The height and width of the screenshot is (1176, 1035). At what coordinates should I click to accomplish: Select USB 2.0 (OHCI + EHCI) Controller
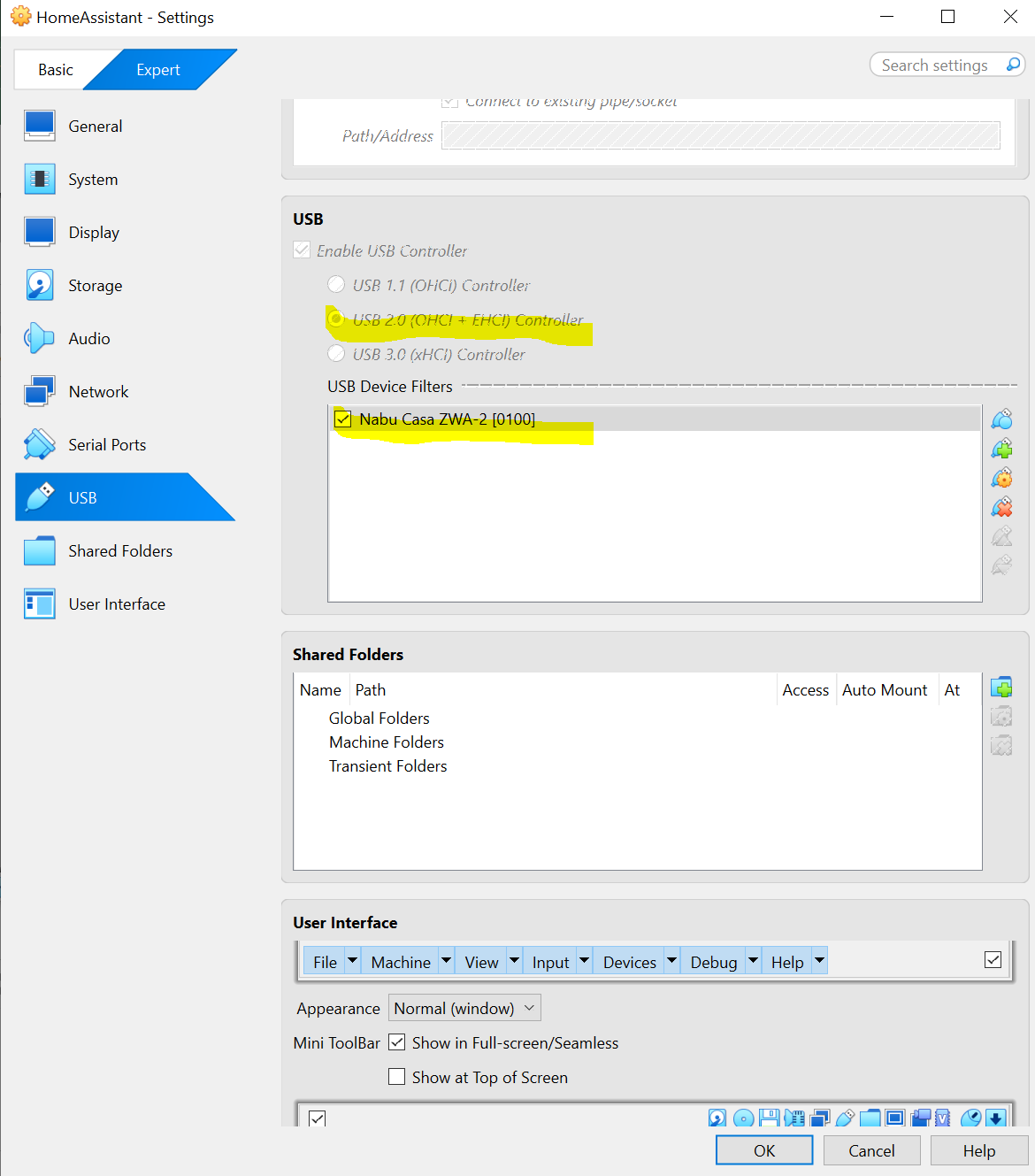[336, 318]
